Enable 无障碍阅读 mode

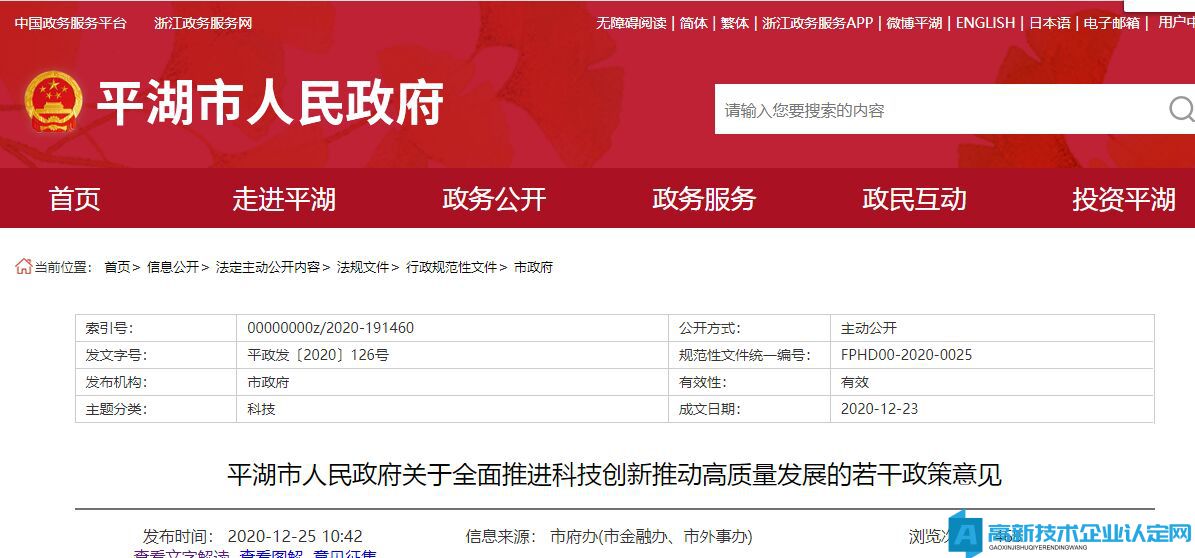[x=631, y=23]
